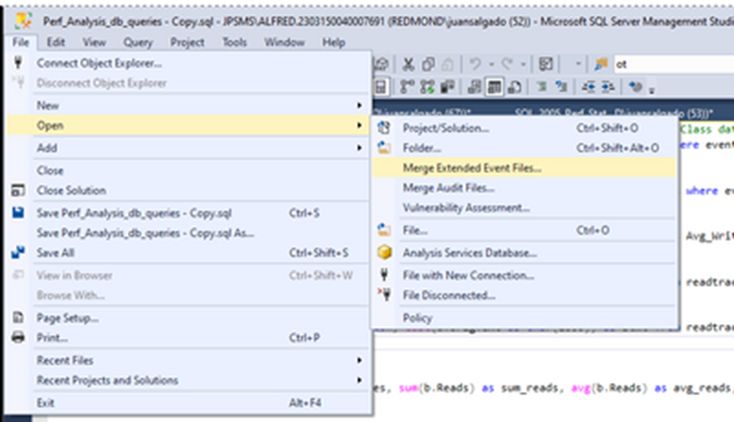
Task: Click the Project/Solution submenu icon
Action: pos(384,127)
